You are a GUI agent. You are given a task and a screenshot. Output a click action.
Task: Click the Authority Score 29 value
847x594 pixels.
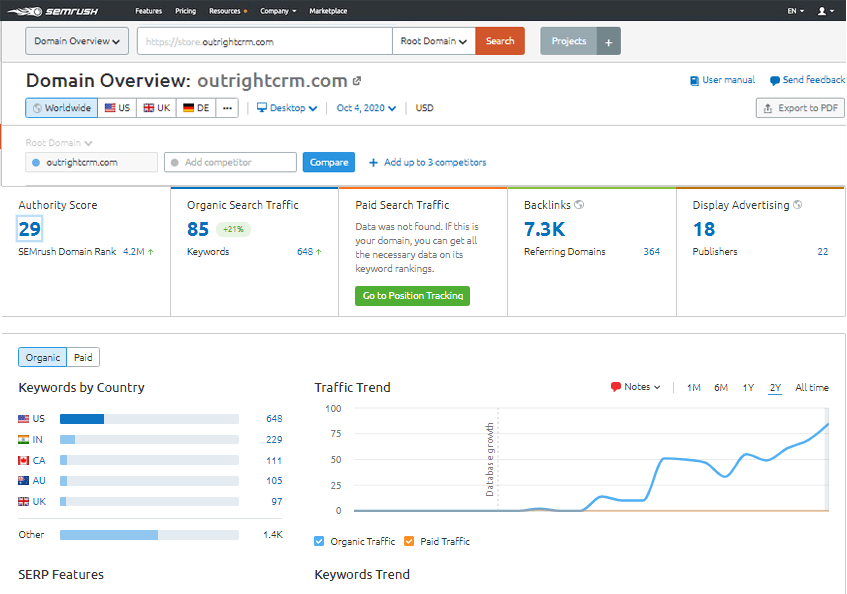tap(30, 230)
